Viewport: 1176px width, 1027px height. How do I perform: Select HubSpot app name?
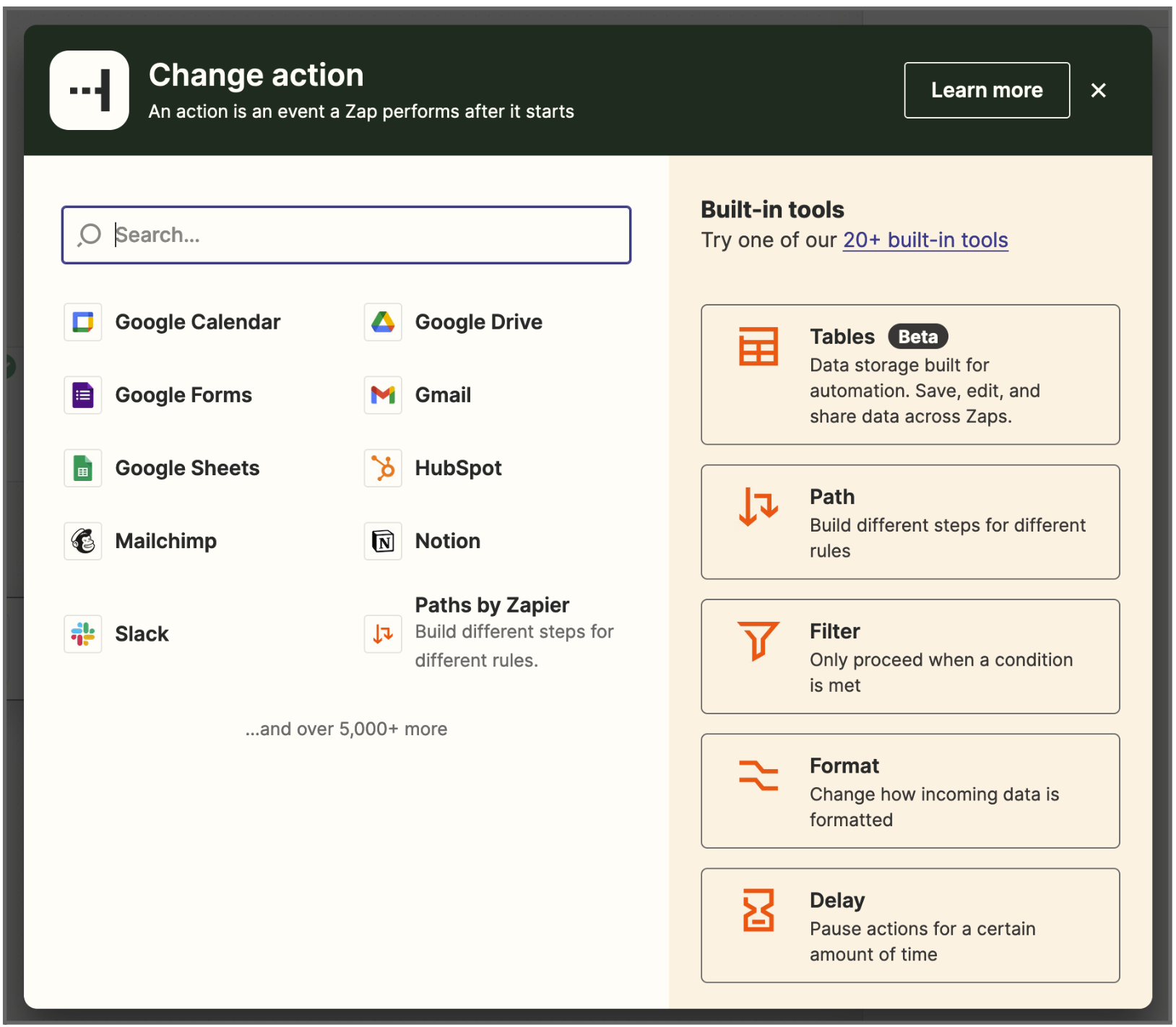click(458, 468)
